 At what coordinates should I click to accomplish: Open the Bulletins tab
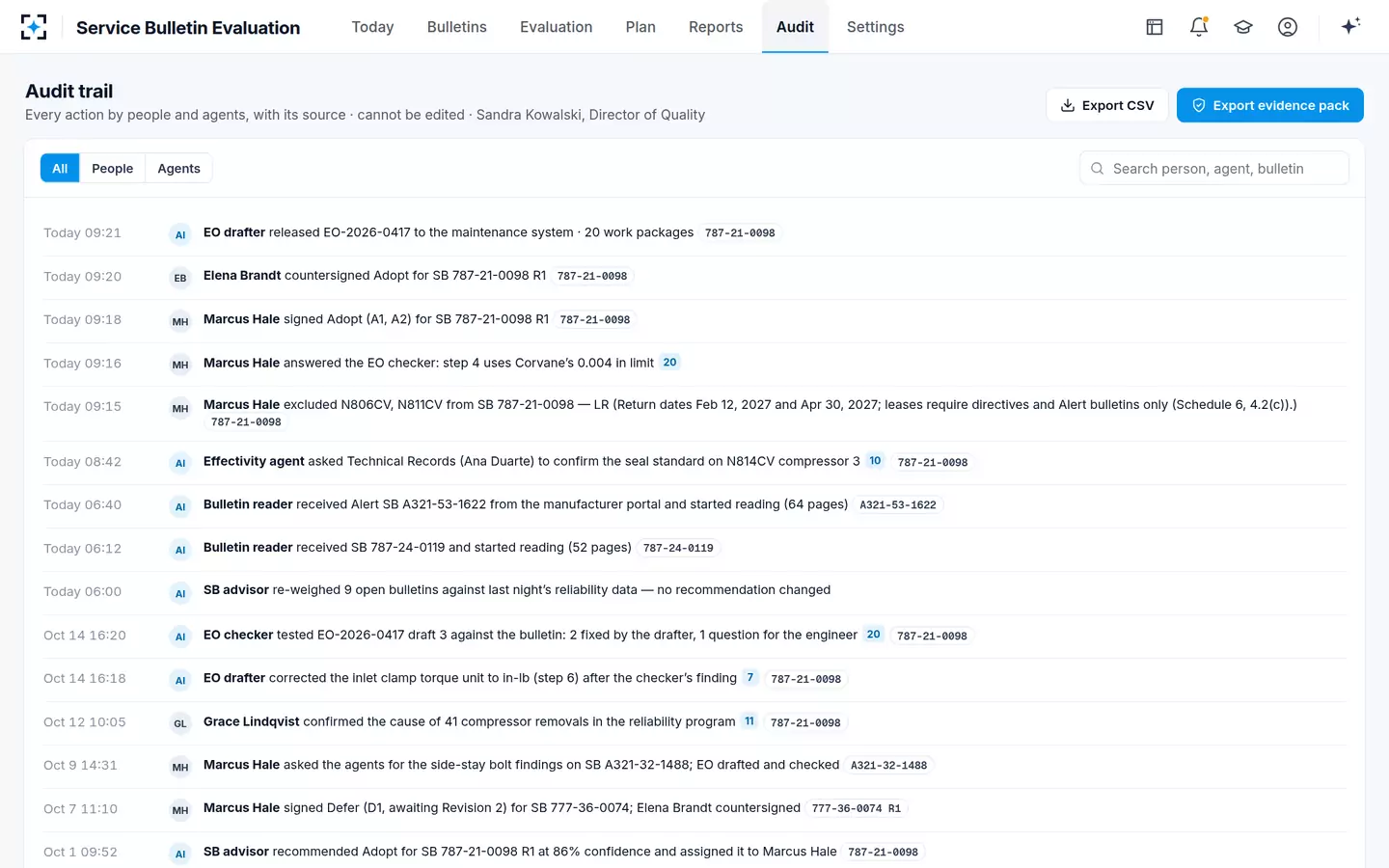tap(457, 27)
